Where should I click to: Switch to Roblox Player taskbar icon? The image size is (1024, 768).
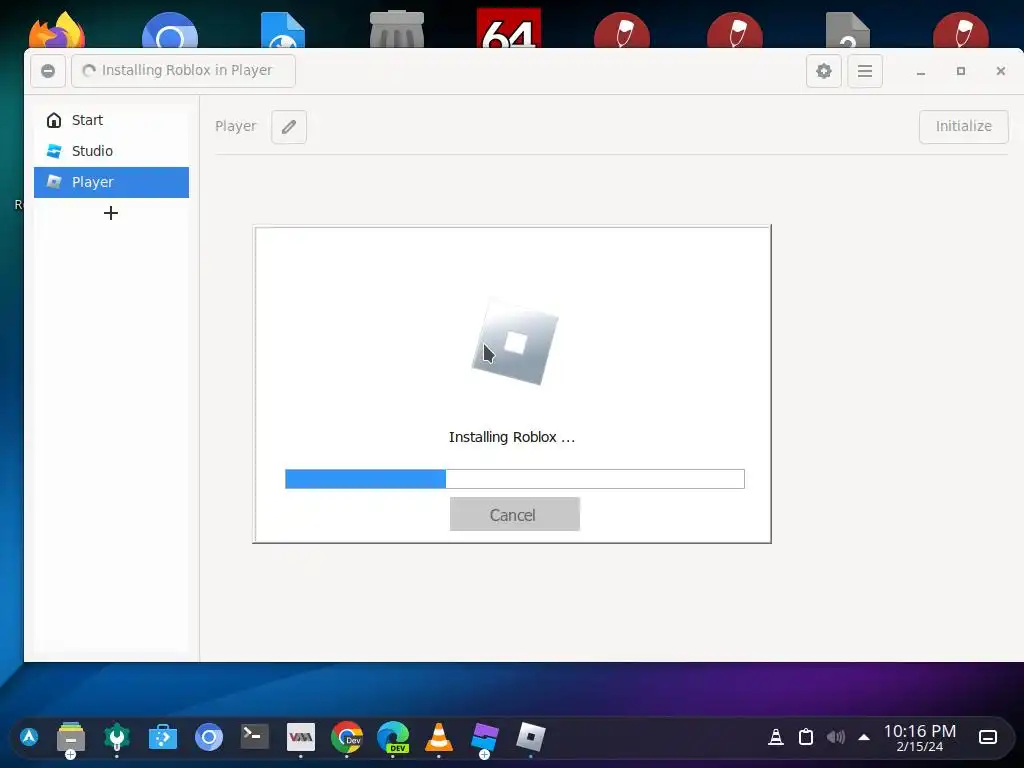click(x=530, y=737)
